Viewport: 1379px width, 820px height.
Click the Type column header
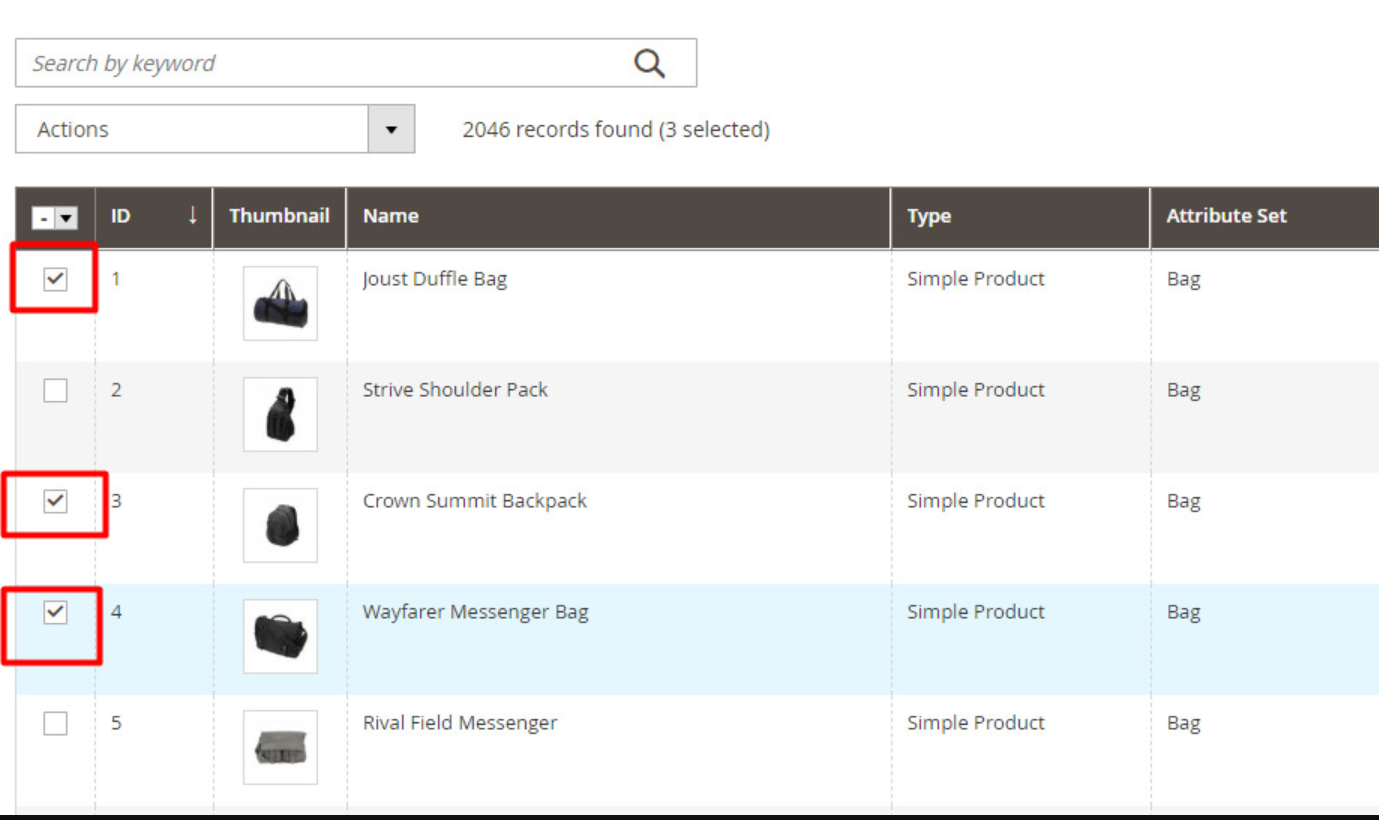click(x=929, y=216)
